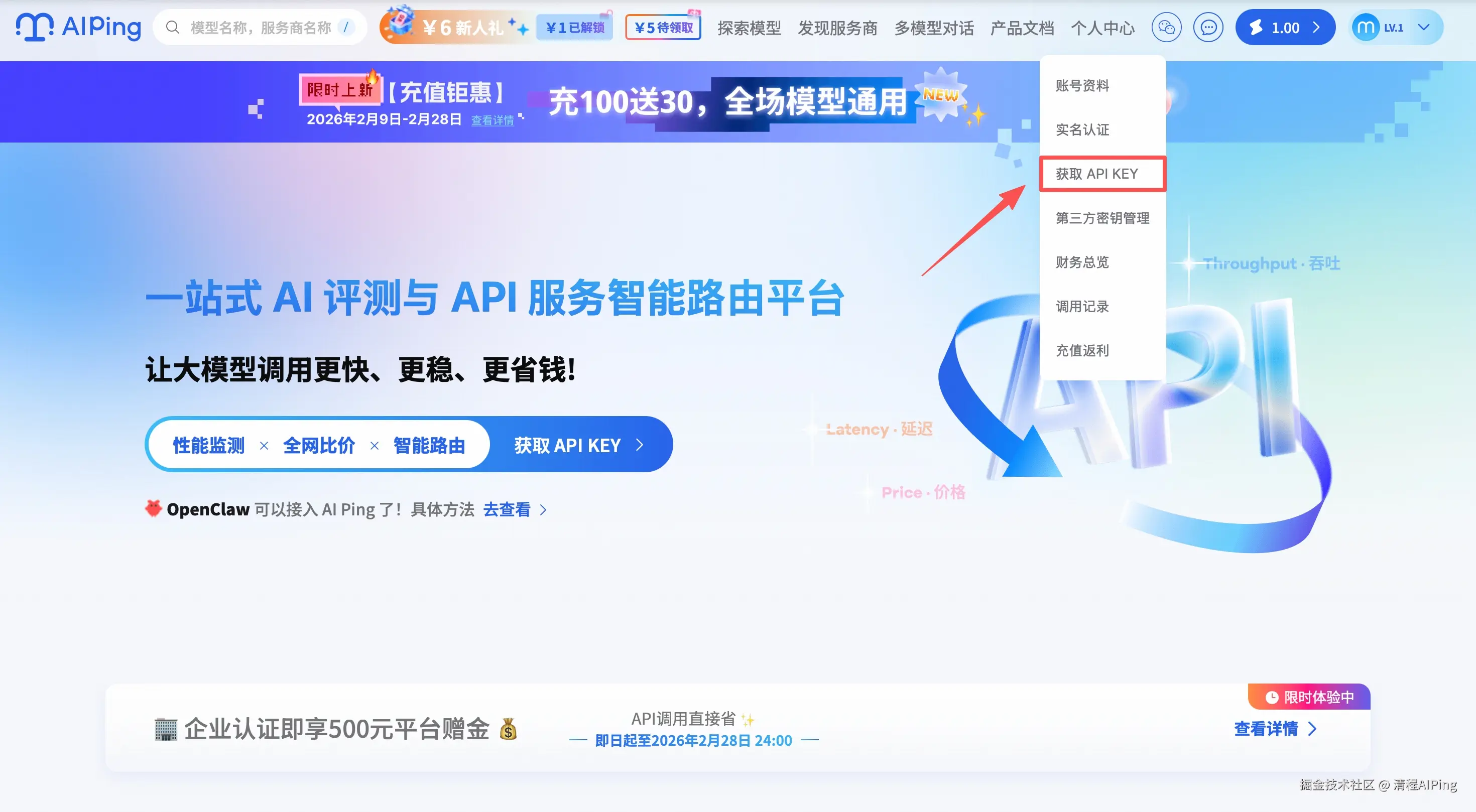1476x812 pixels.
Task: Click the user avatar LV.1 icon
Action: click(1366, 27)
